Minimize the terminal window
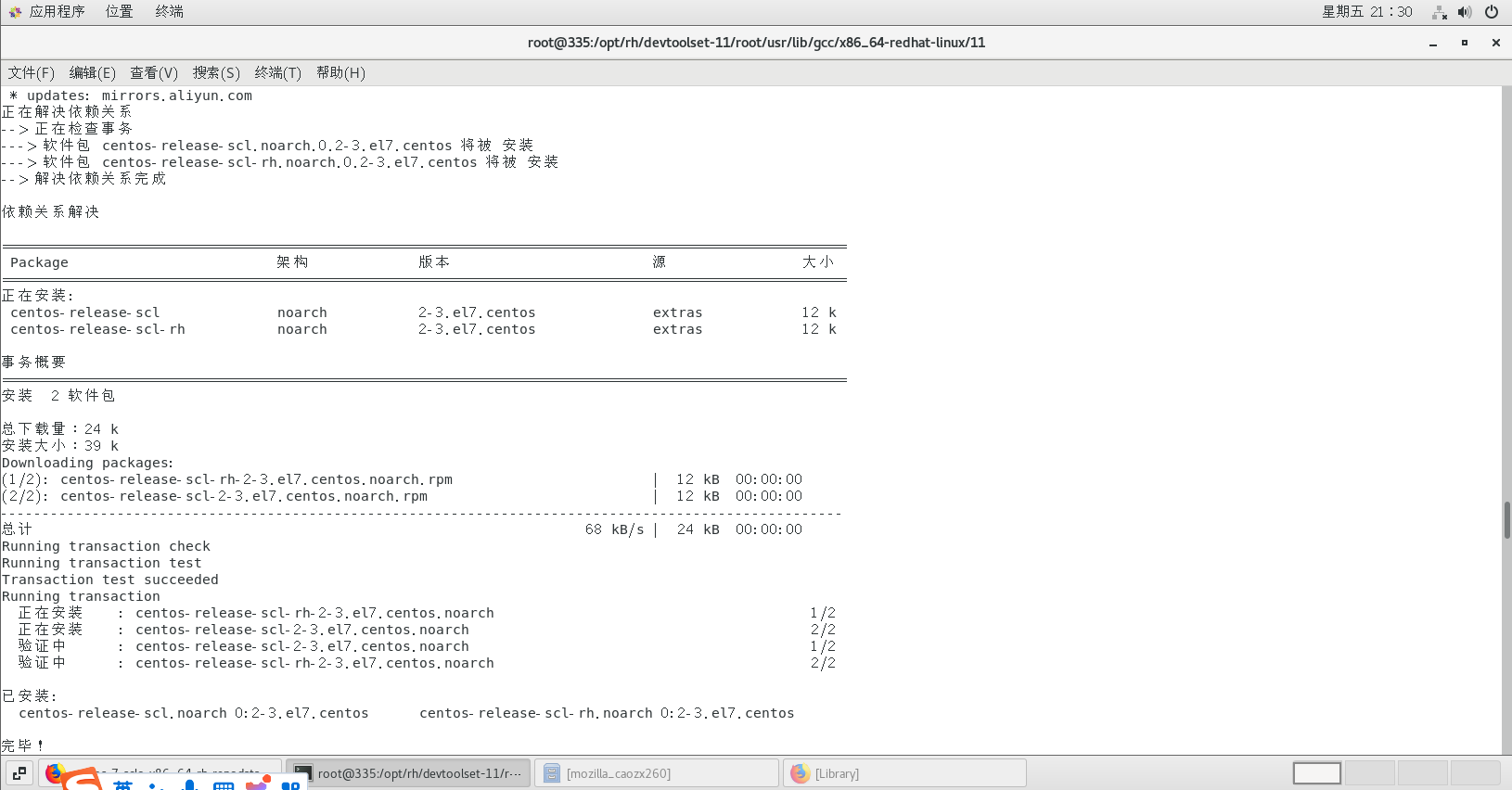1512x790 pixels. 1433,43
